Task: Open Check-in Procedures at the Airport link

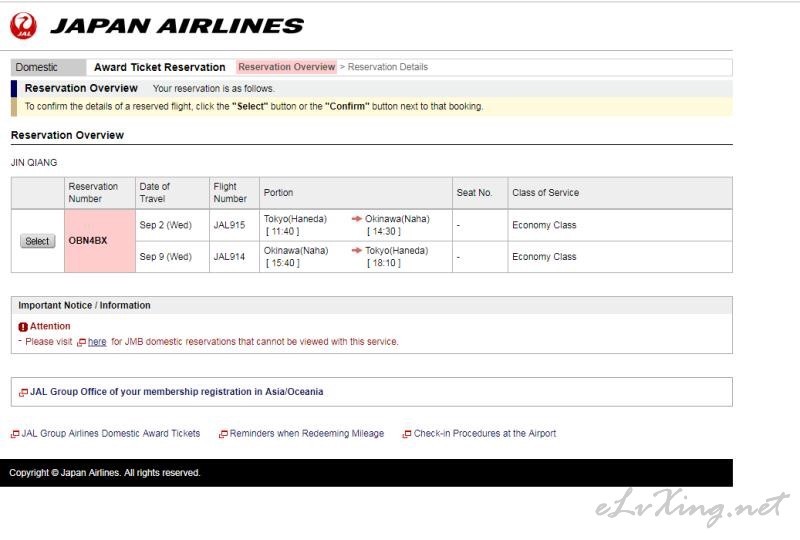Action: 485,433
